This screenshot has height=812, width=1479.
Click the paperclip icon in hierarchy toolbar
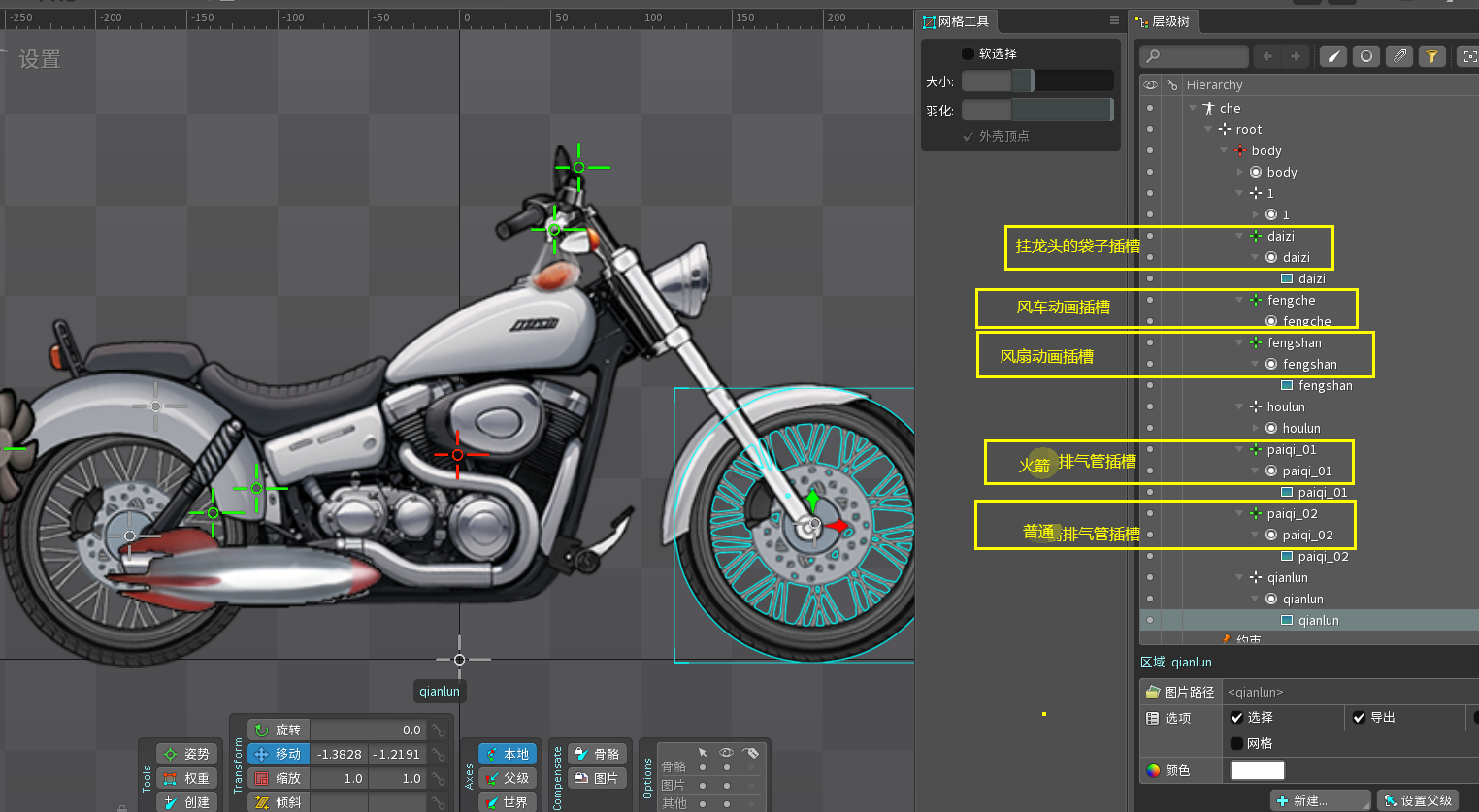(x=1398, y=56)
